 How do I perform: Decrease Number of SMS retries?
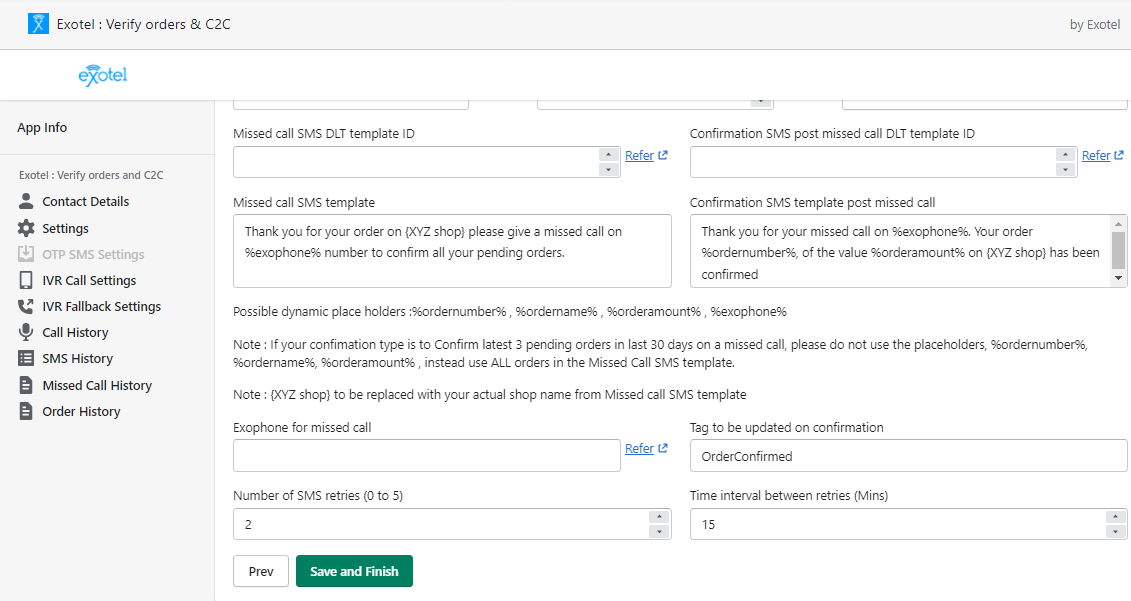pos(659,532)
